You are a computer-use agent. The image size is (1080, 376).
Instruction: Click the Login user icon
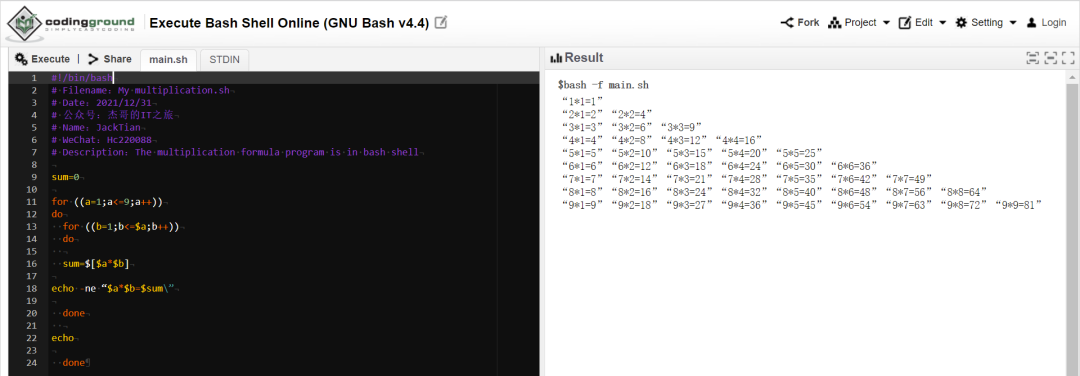click(1032, 23)
